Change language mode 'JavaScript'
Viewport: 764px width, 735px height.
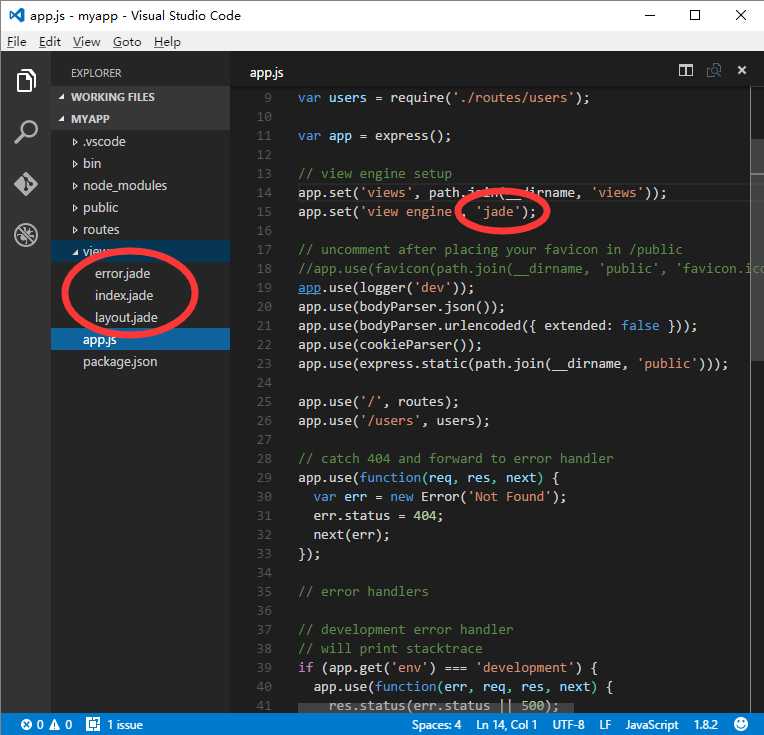click(651, 725)
